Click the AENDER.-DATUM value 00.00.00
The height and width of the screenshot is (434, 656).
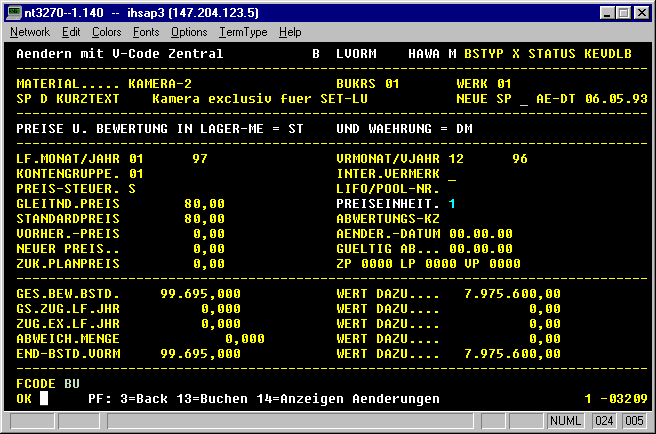[x=481, y=234]
